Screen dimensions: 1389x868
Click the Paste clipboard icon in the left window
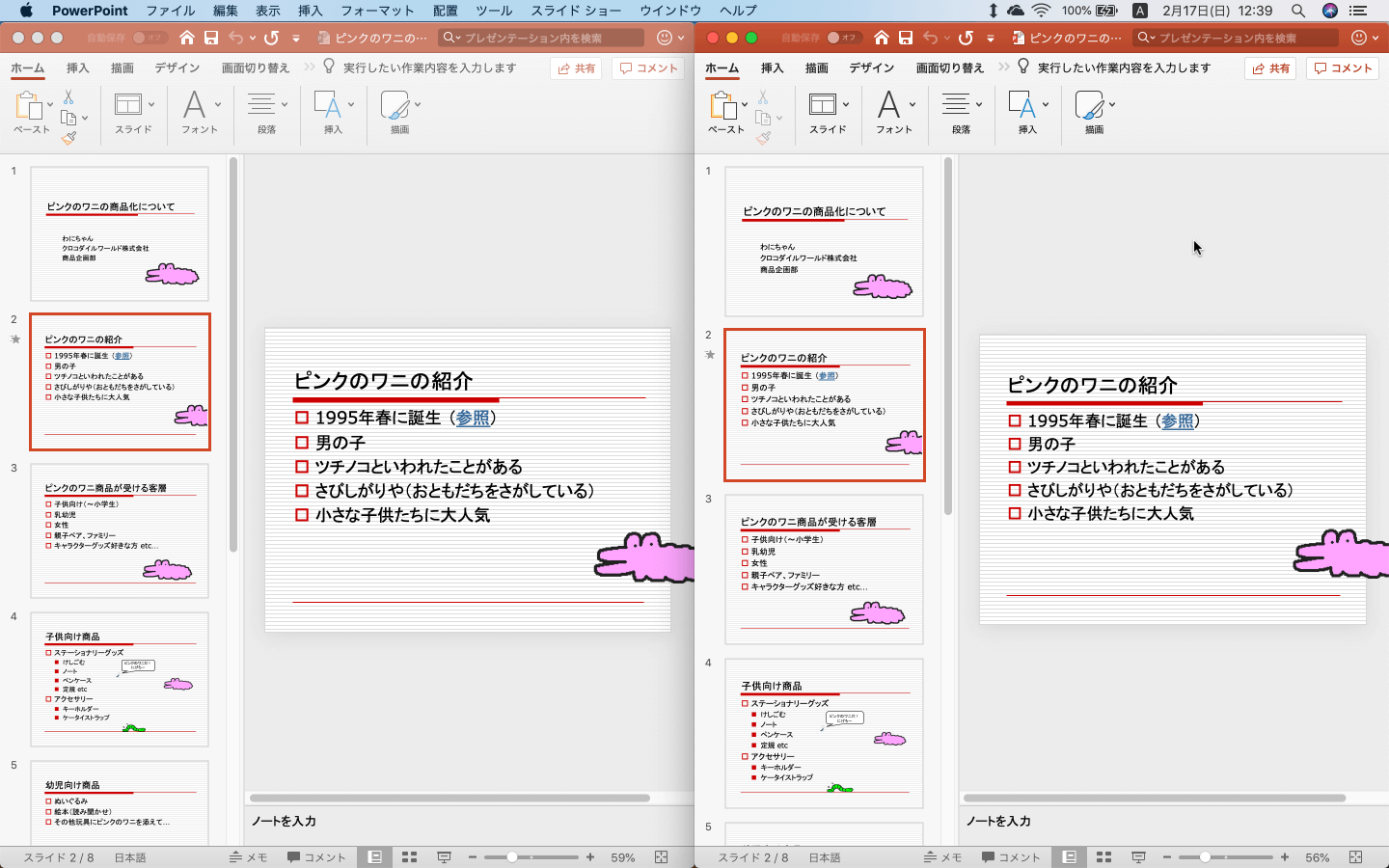coord(28,106)
